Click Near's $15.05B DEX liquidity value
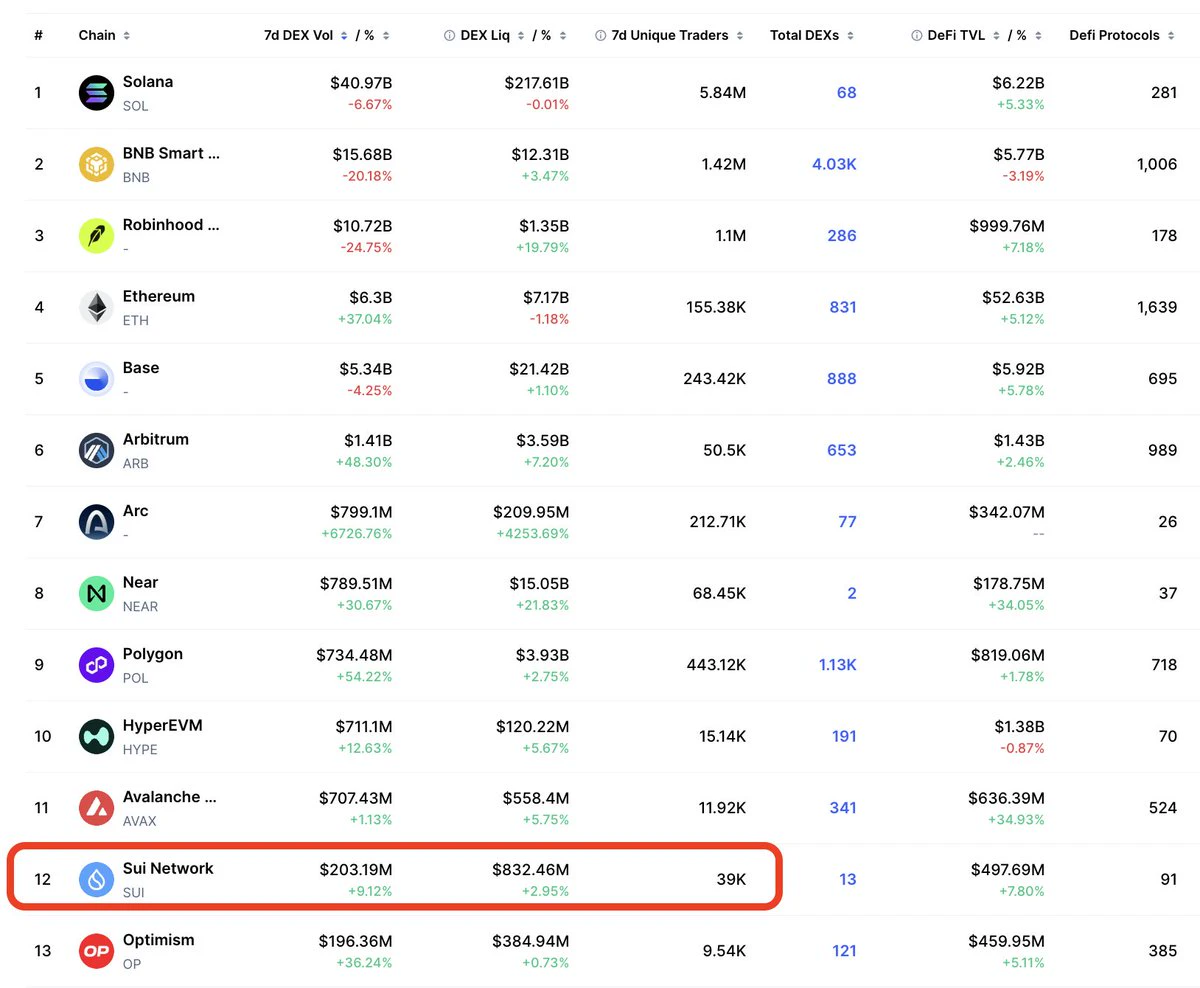This screenshot has width=1200, height=988. tap(537, 583)
